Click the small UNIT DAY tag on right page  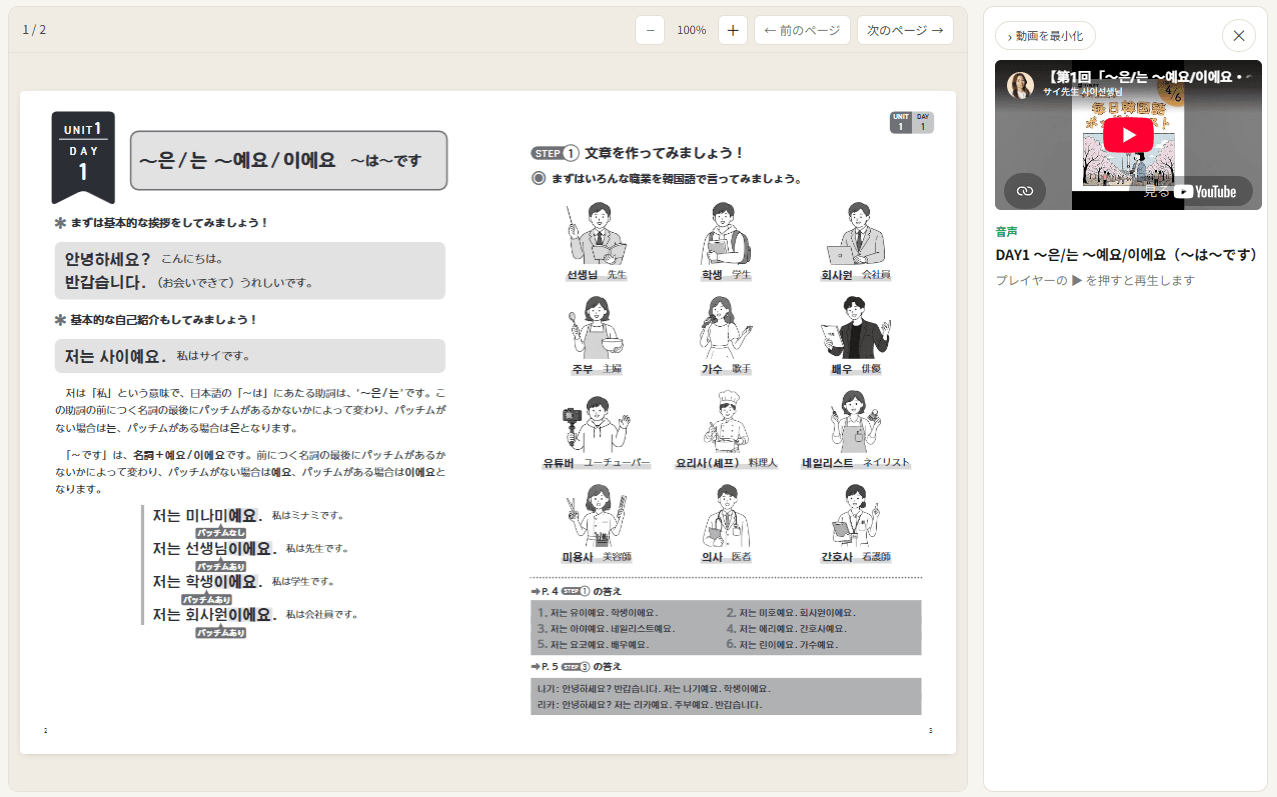912,122
